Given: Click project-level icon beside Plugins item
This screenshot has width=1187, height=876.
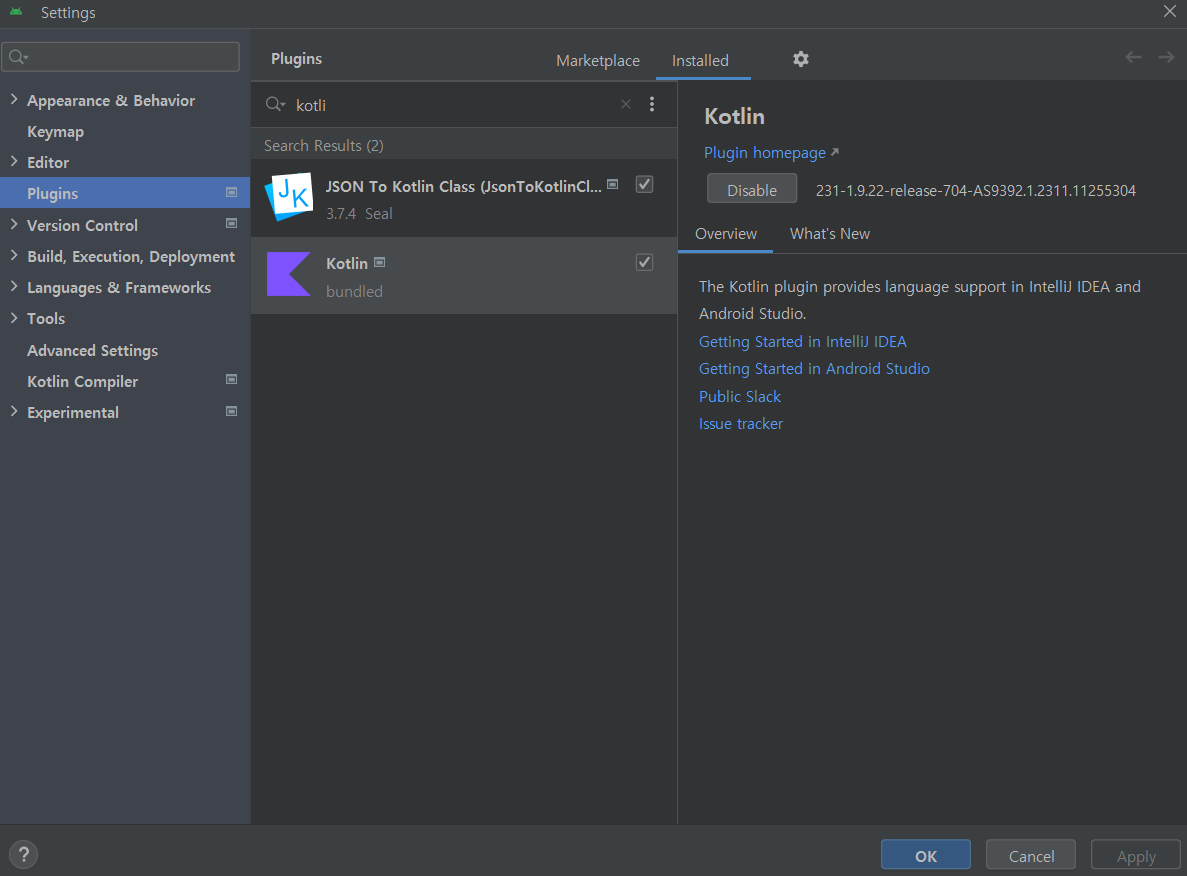Looking at the screenshot, I should pos(232,192).
